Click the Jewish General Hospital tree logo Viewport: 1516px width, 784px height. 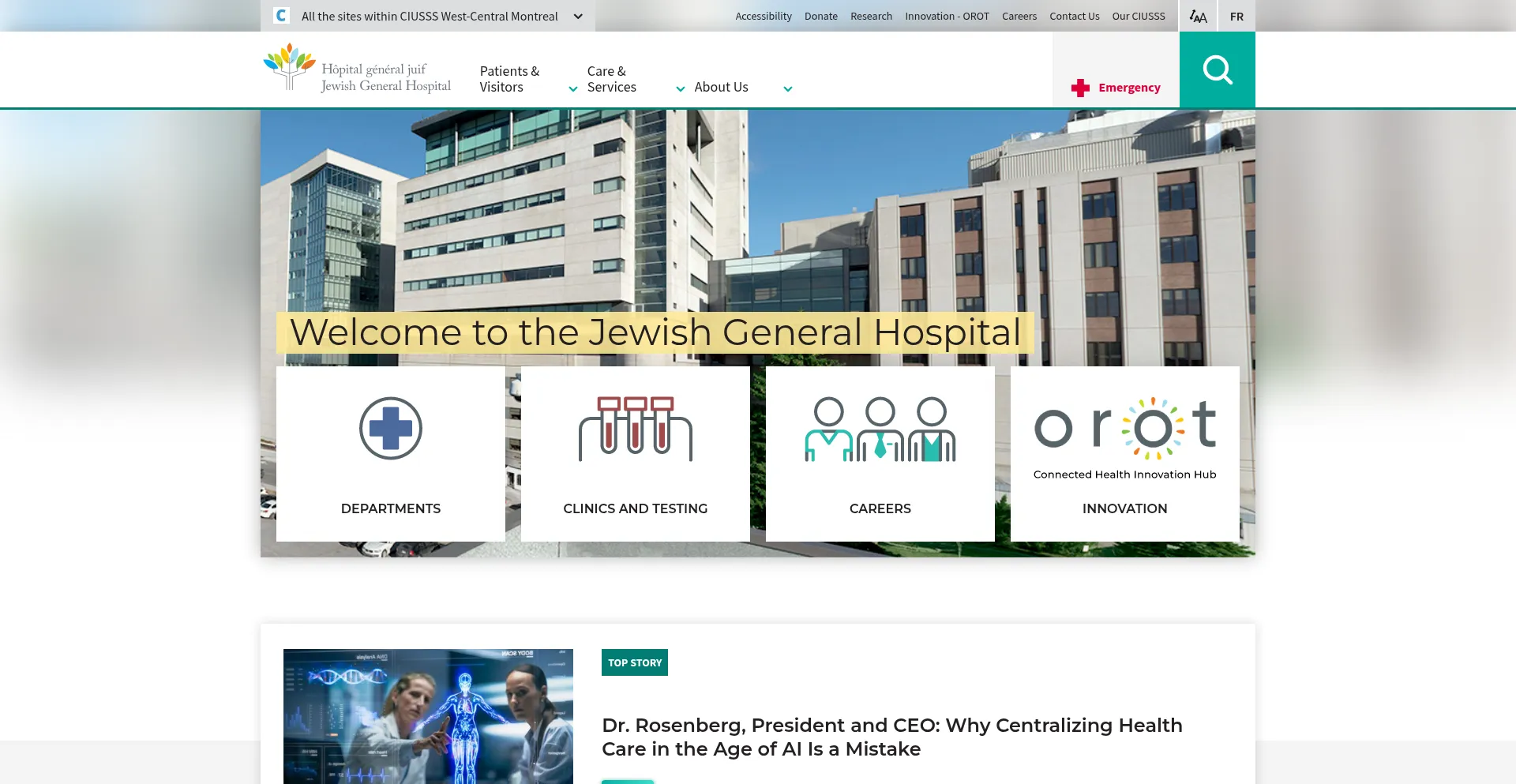coord(289,66)
